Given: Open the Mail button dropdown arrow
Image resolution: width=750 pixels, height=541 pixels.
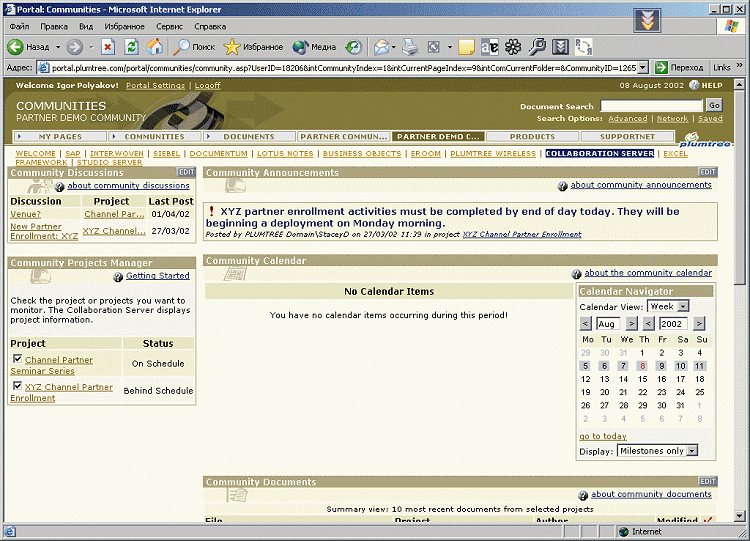Looking at the screenshot, I should (394, 47).
